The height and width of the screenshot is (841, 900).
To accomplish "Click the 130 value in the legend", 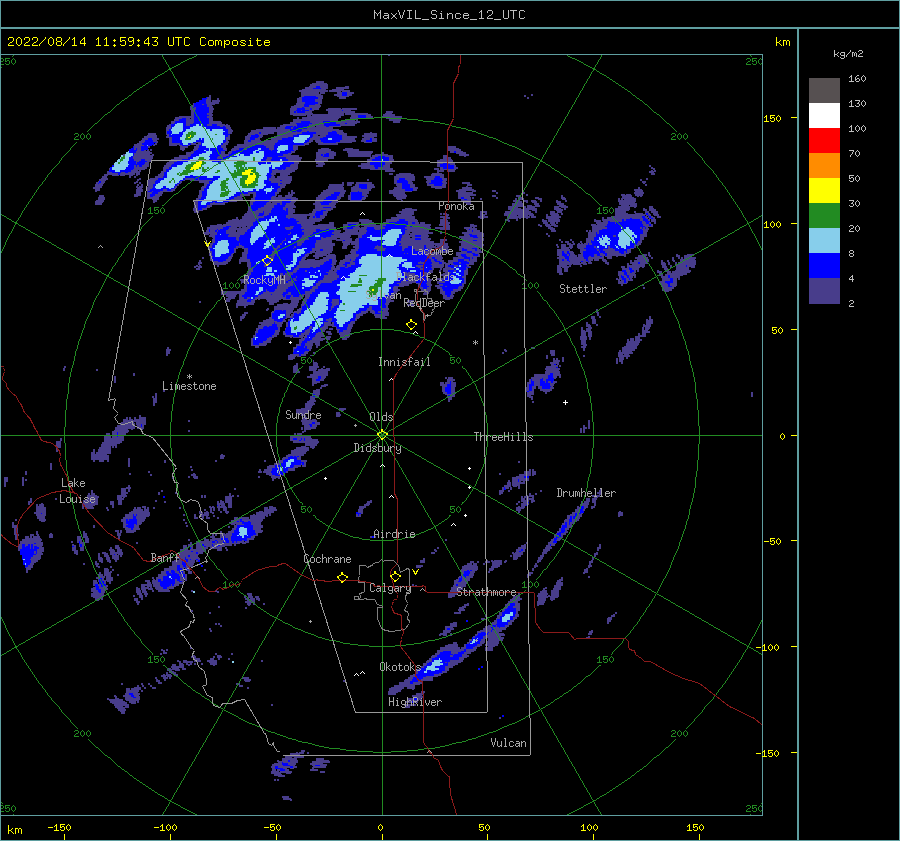I will [857, 104].
